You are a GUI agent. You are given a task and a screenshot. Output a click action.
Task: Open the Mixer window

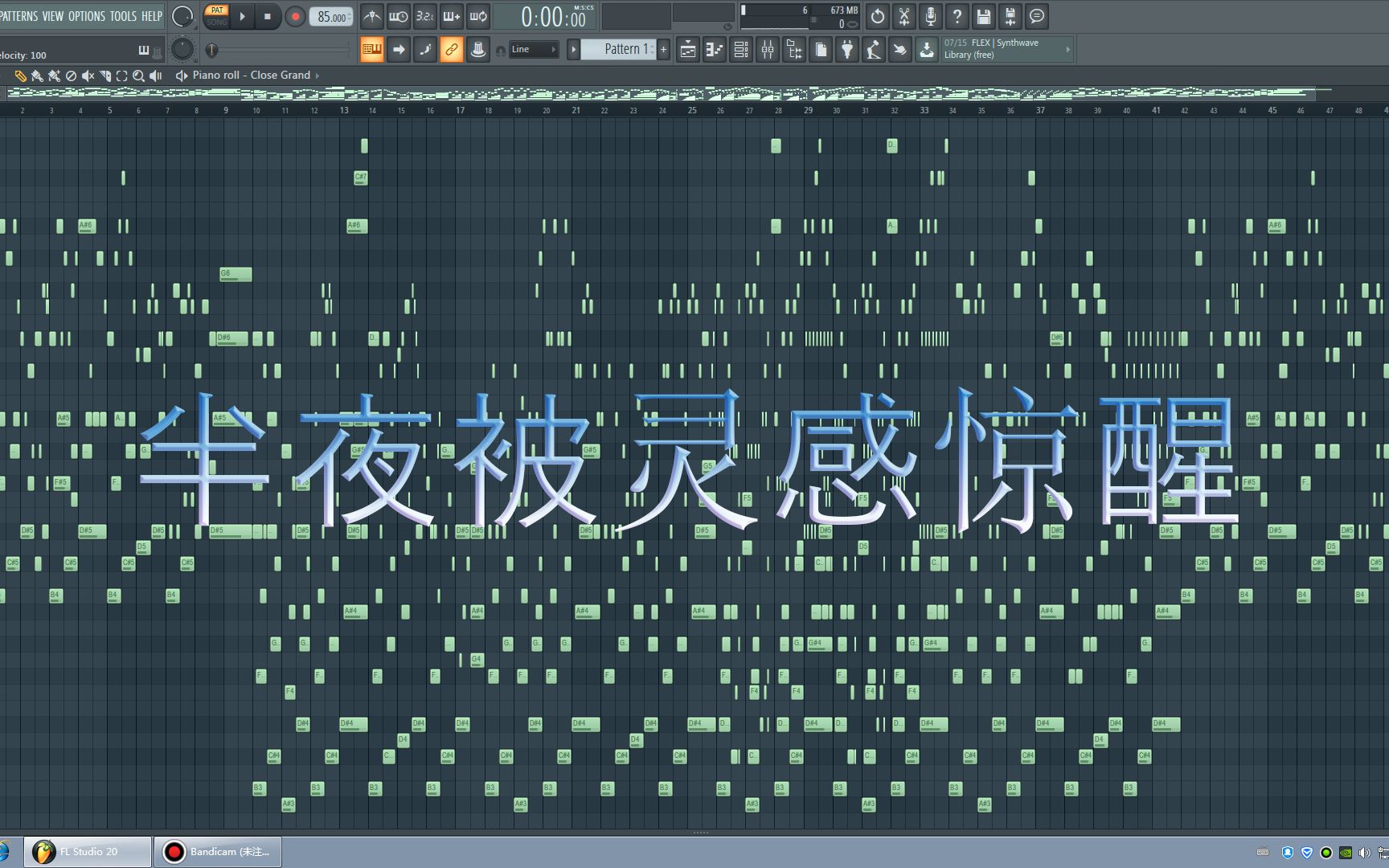pyautogui.click(x=768, y=50)
